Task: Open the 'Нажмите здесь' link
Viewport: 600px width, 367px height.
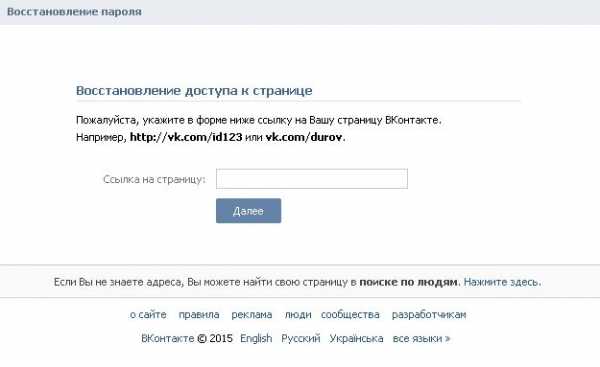Action: click(502, 282)
